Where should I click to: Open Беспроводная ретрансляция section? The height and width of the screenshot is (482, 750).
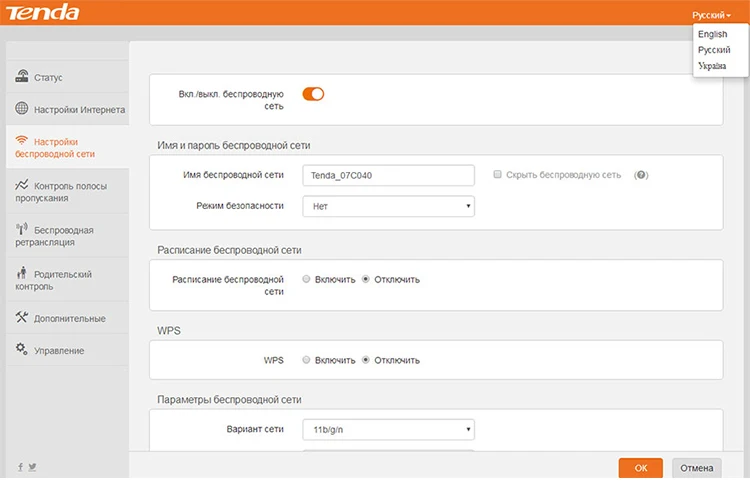[x=67, y=235]
